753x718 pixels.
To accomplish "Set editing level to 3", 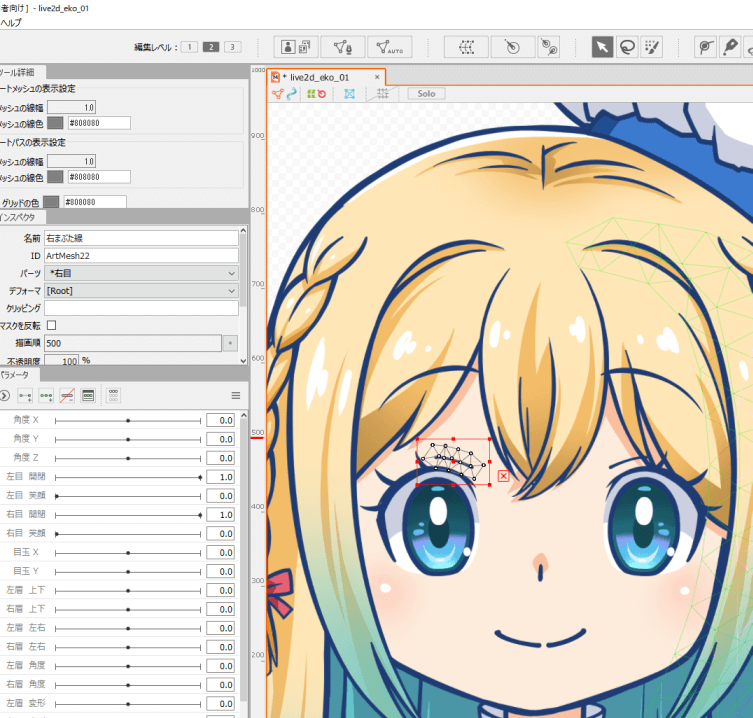I will (232, 47).
